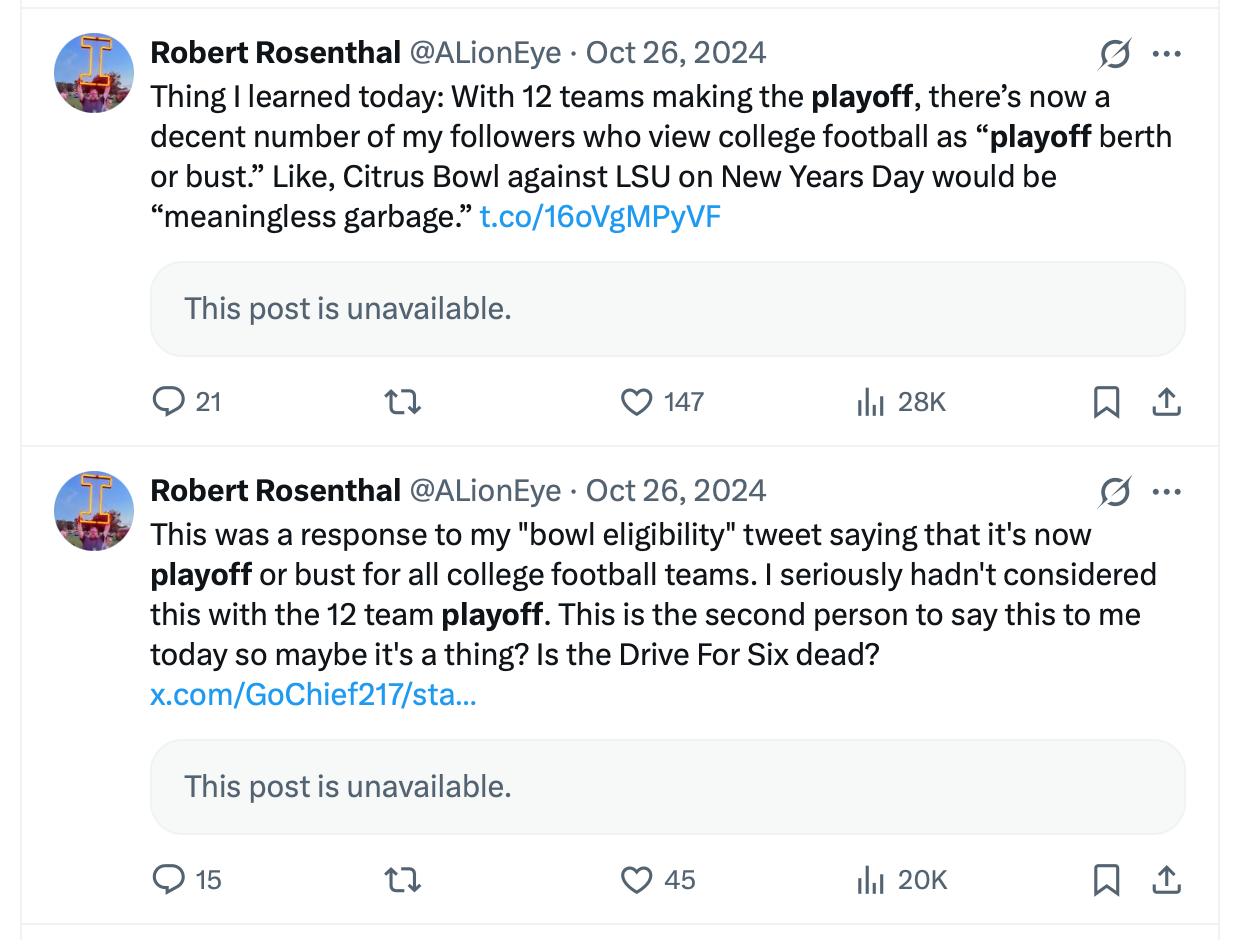Like the tweet with 147 likes
This screenshot has width=1250, height=940.
coord(637,402)
